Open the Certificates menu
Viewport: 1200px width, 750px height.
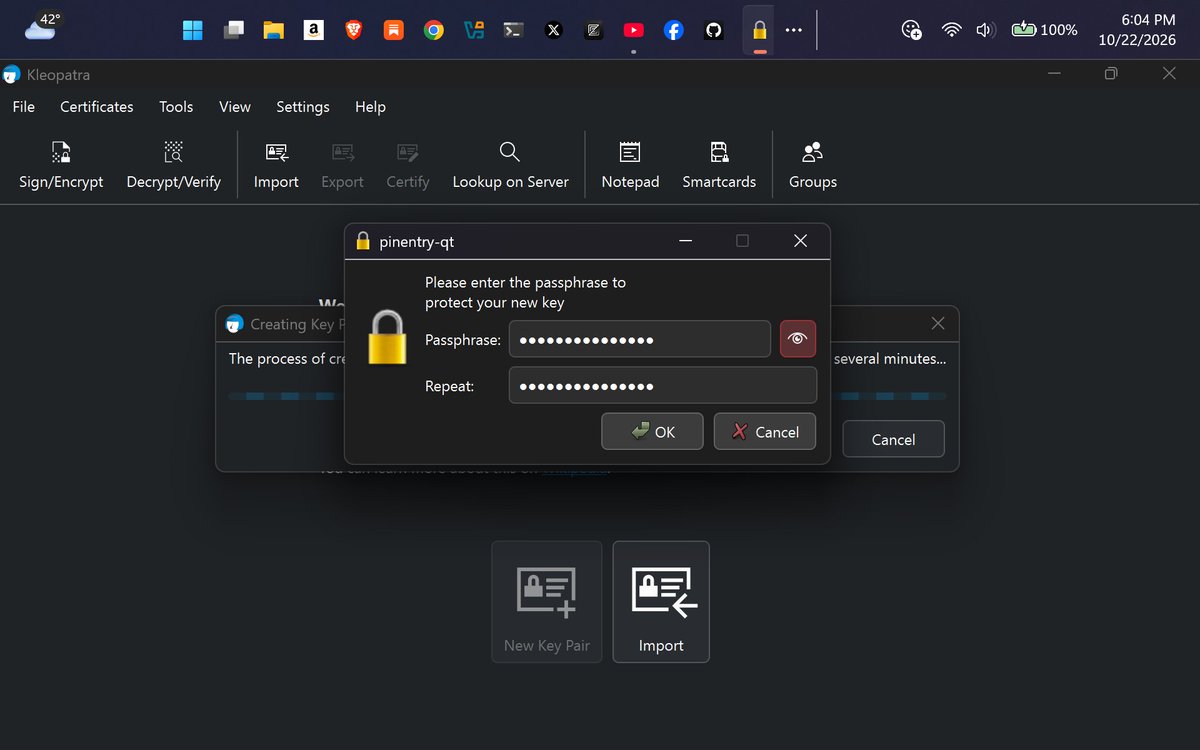point(96,107)
